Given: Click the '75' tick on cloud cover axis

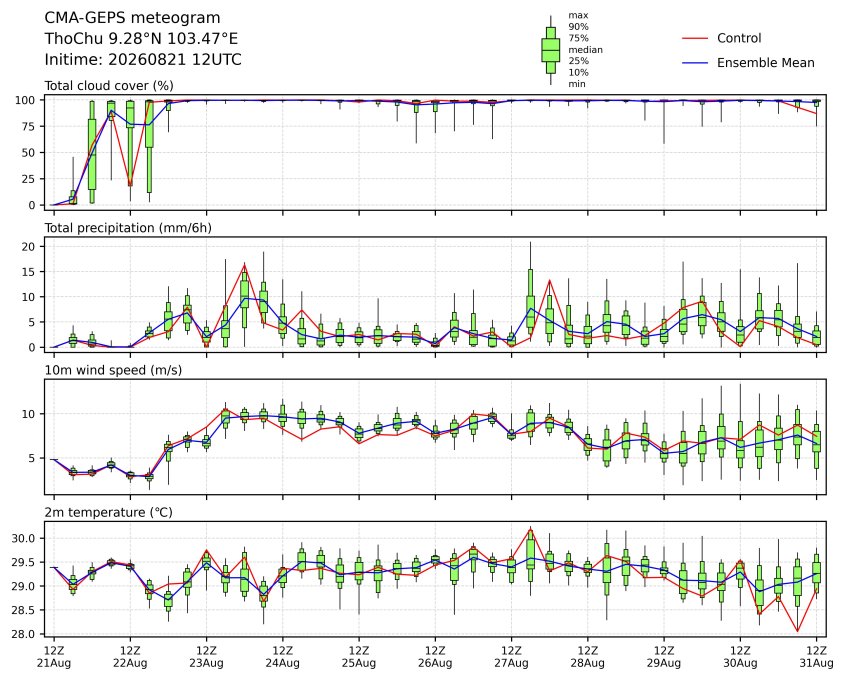Looking at the screenshot, I should click(x=28, y=127).
